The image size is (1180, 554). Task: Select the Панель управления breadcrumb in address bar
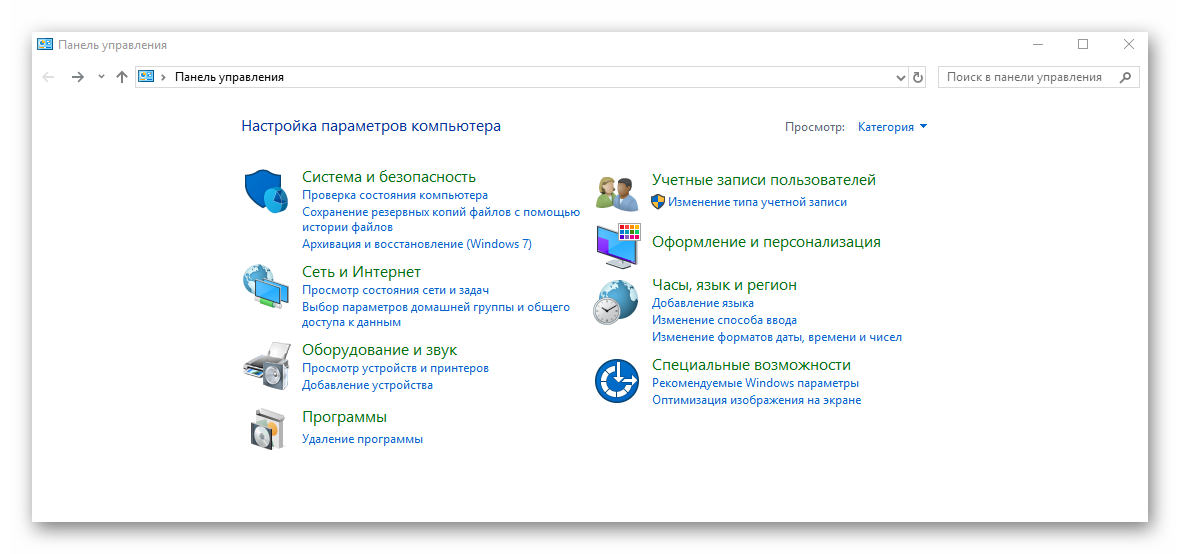pos(230,77)
